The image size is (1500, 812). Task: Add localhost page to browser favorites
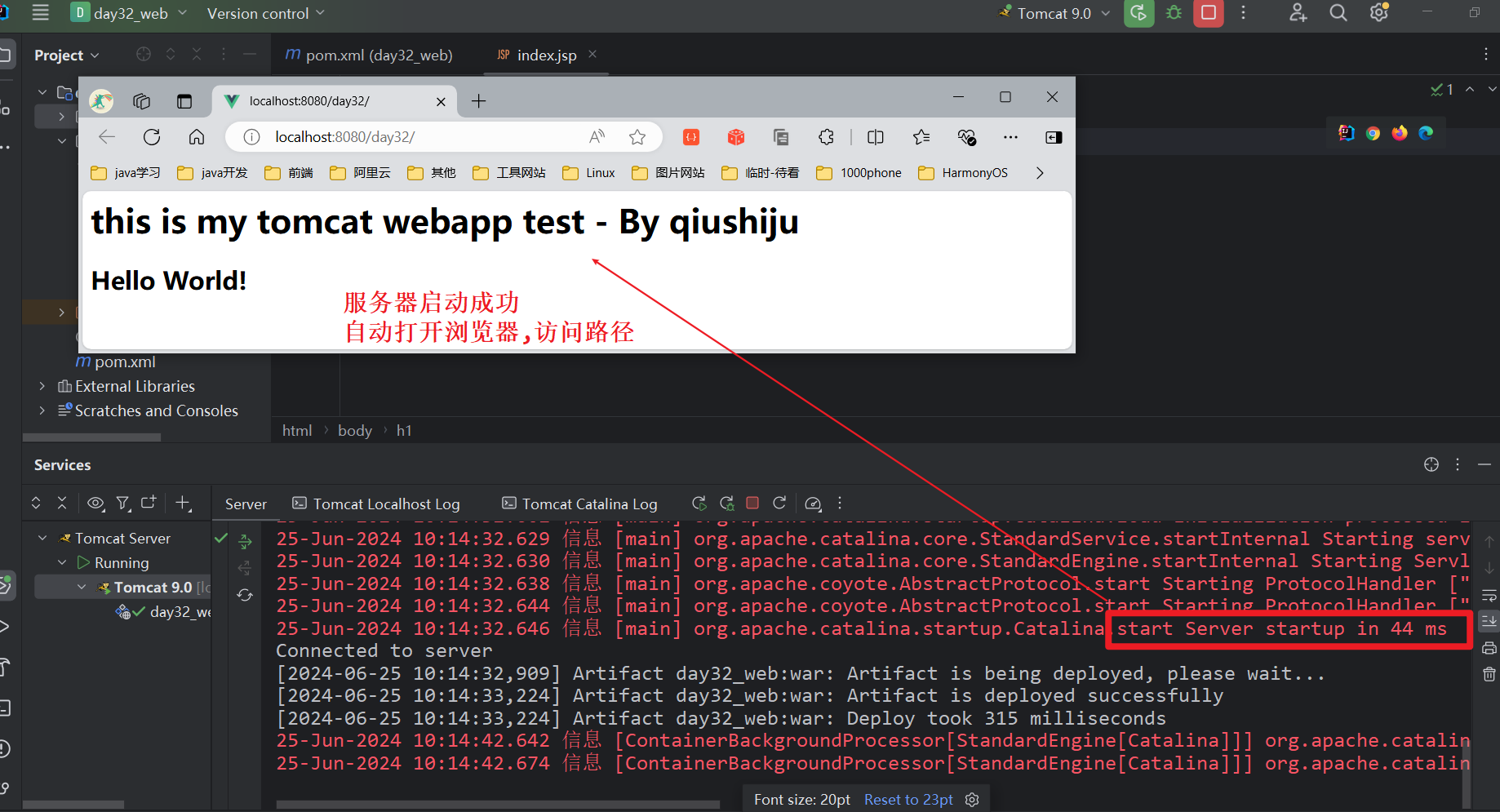coord(637,136)
